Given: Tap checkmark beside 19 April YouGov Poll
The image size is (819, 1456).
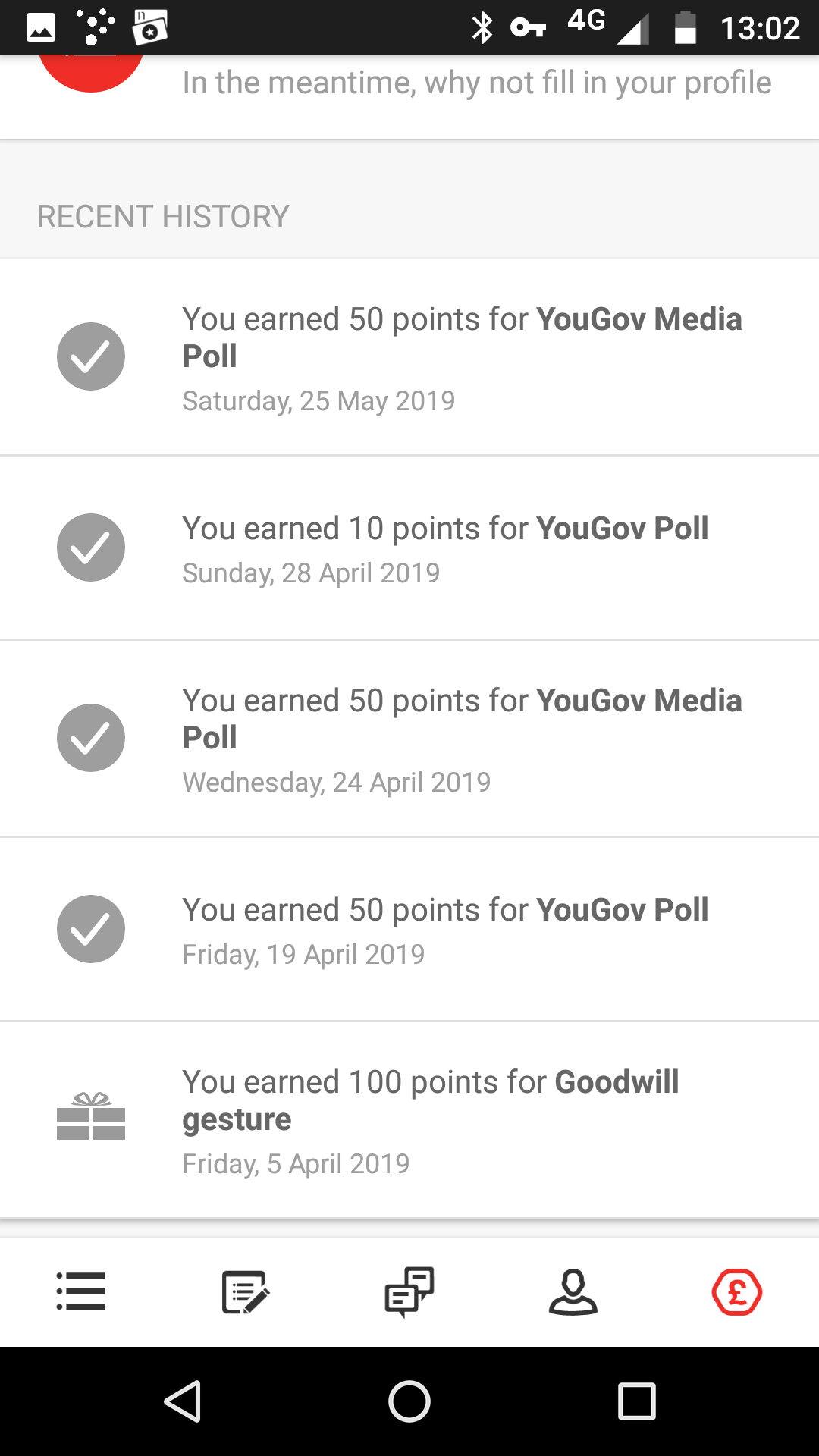Looking at the screenshot, I should tap(91, 929).
